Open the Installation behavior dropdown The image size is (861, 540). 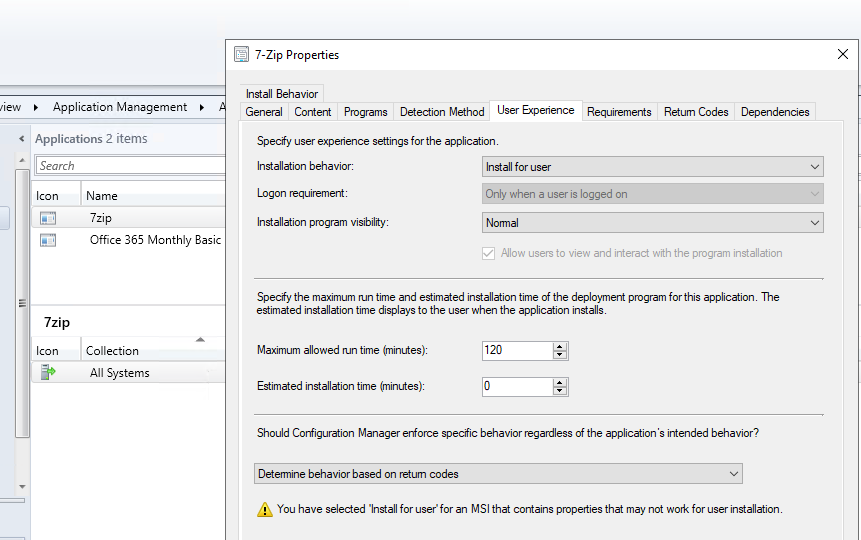point(653,167)
